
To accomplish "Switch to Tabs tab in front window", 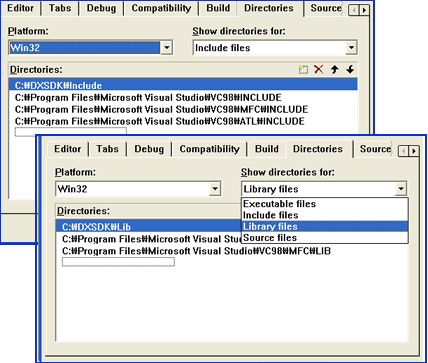I will (107, 149).
